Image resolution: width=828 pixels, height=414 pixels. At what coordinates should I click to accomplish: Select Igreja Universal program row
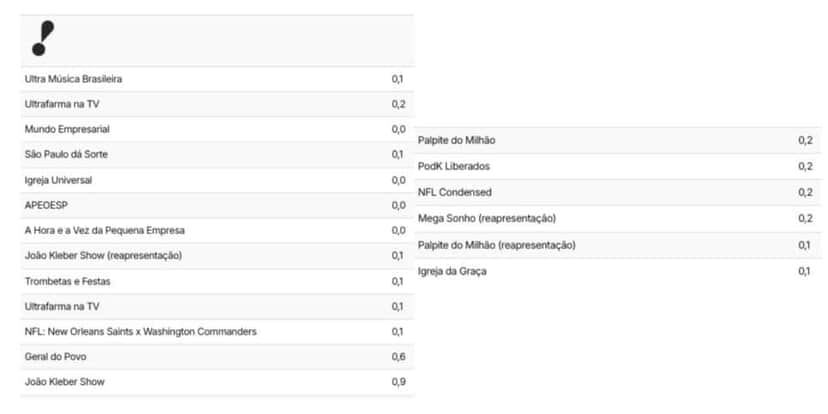(217, 180)
